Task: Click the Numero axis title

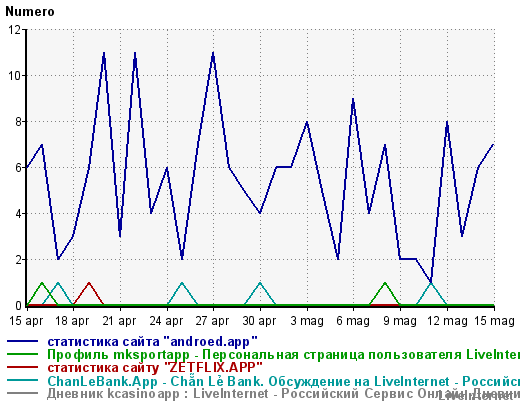Action: click(x=30, y=12)
